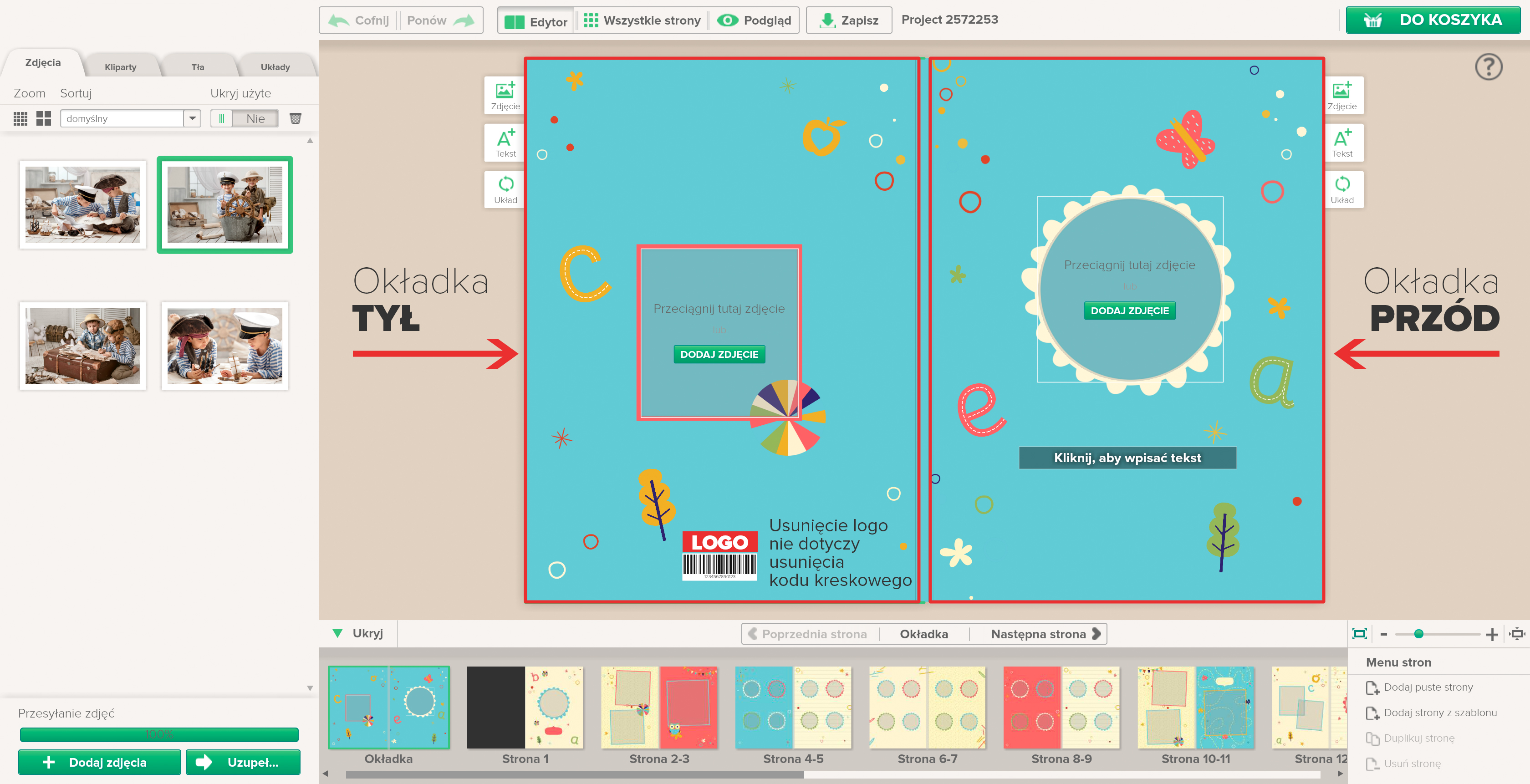Screen dimensions: 1530x784
Task: Switch to the Tła tab
Action: click(198, 67)
